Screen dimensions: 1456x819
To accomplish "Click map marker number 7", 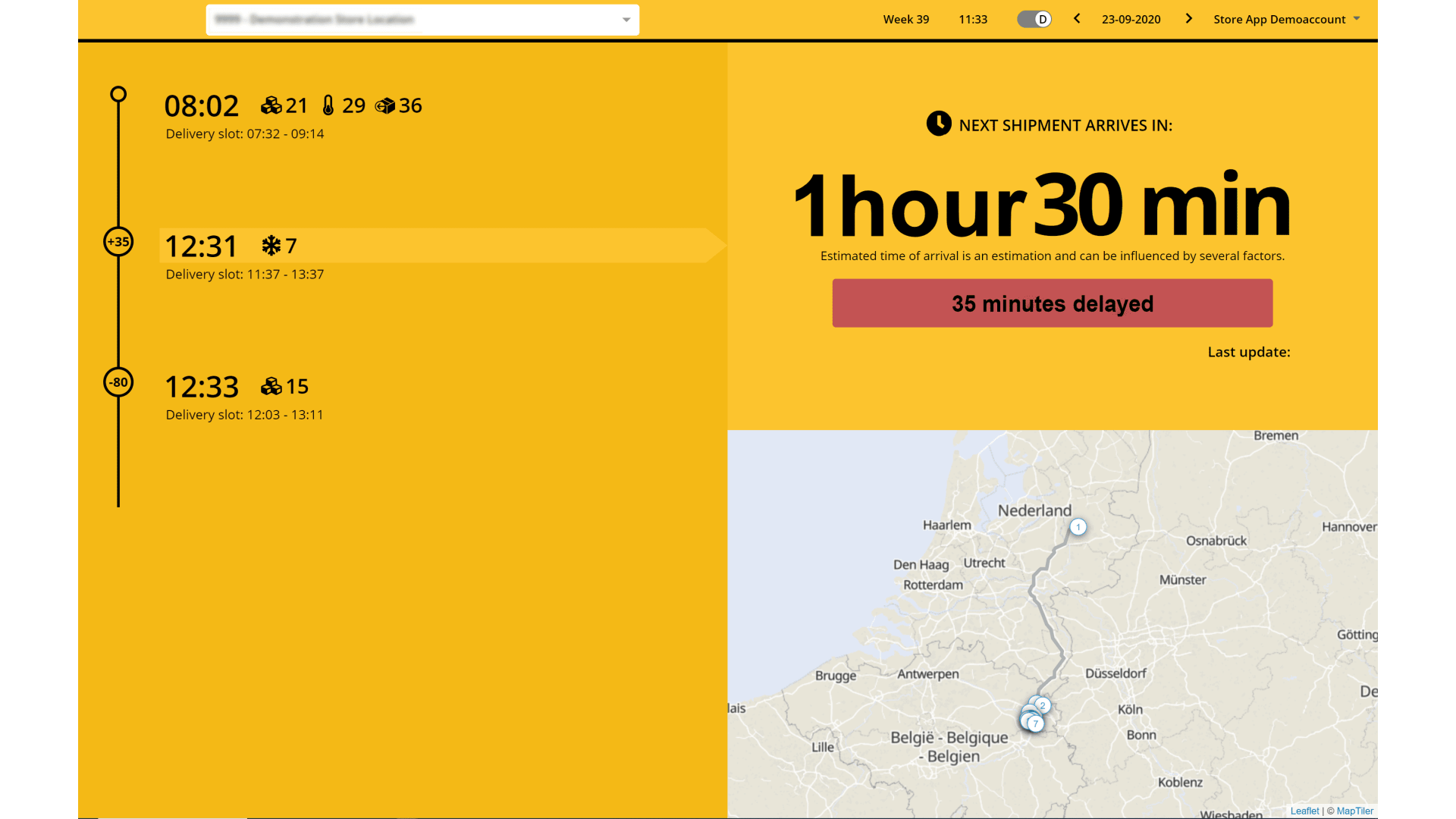I will click(1035, 724).
